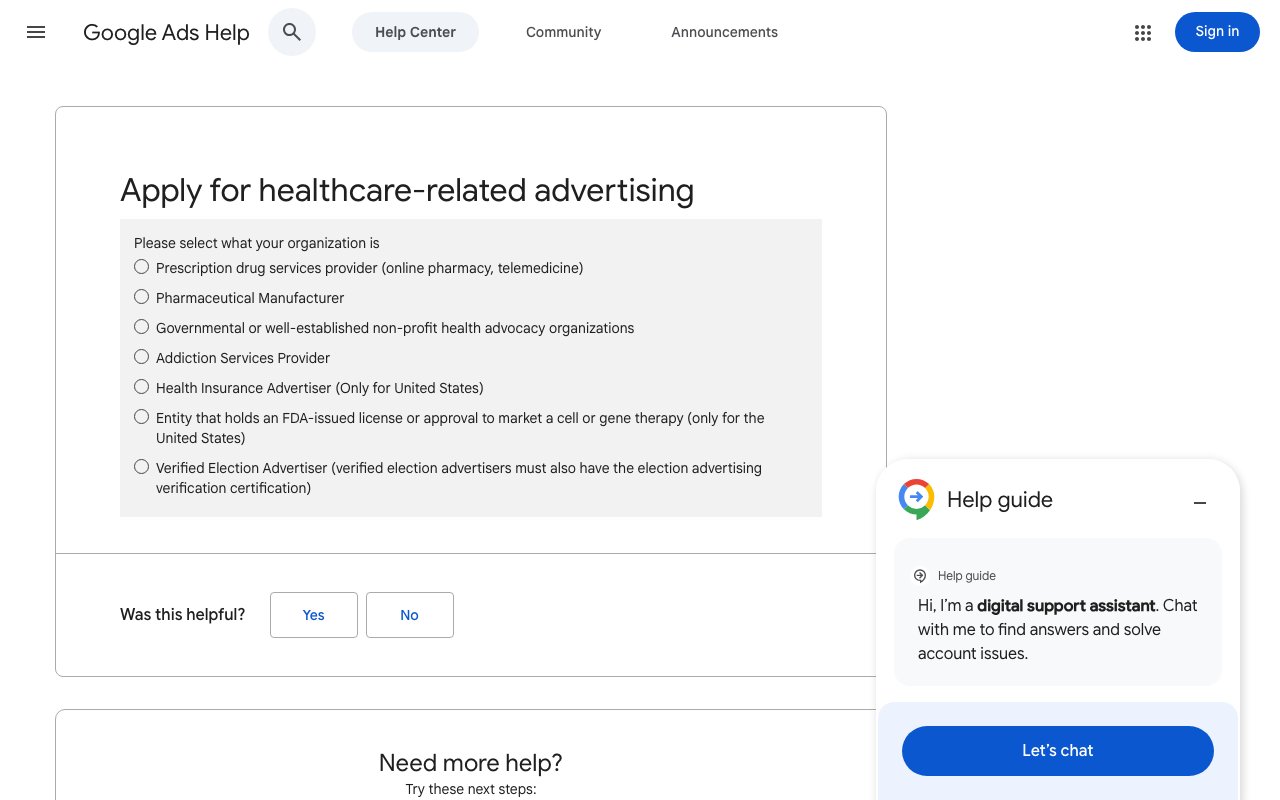Choose Governmental or non-profit health advocacy option

pyautogui.click(x=142, y=327)
